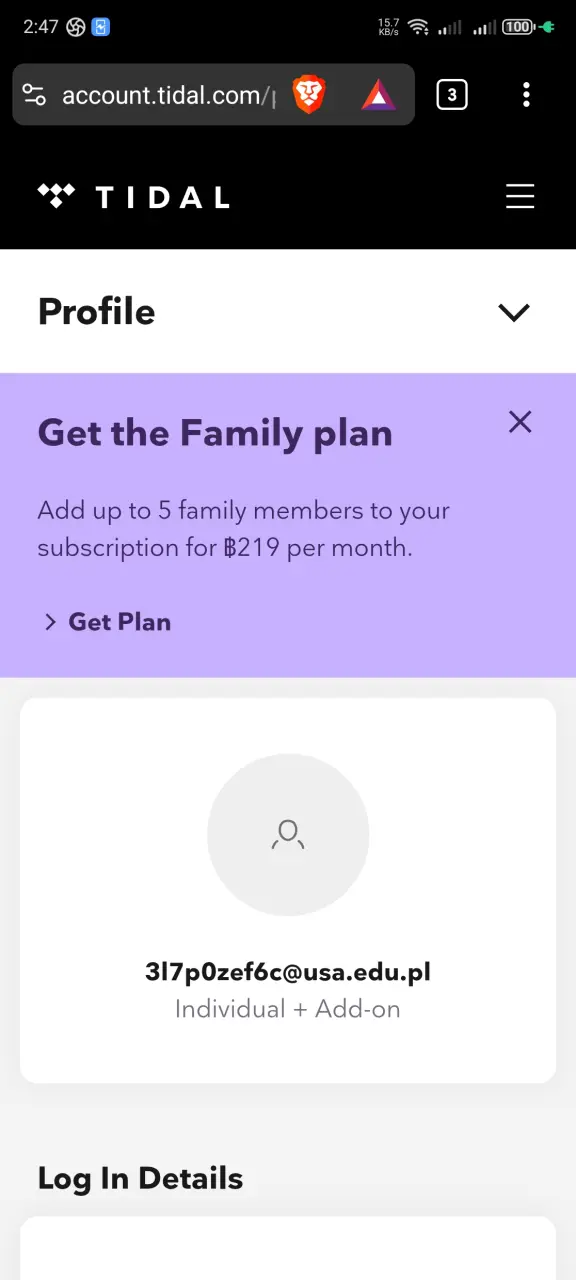Open the tab switcher showing 3 tabs
Screen dimensions: 576x1280
[452, 95]
